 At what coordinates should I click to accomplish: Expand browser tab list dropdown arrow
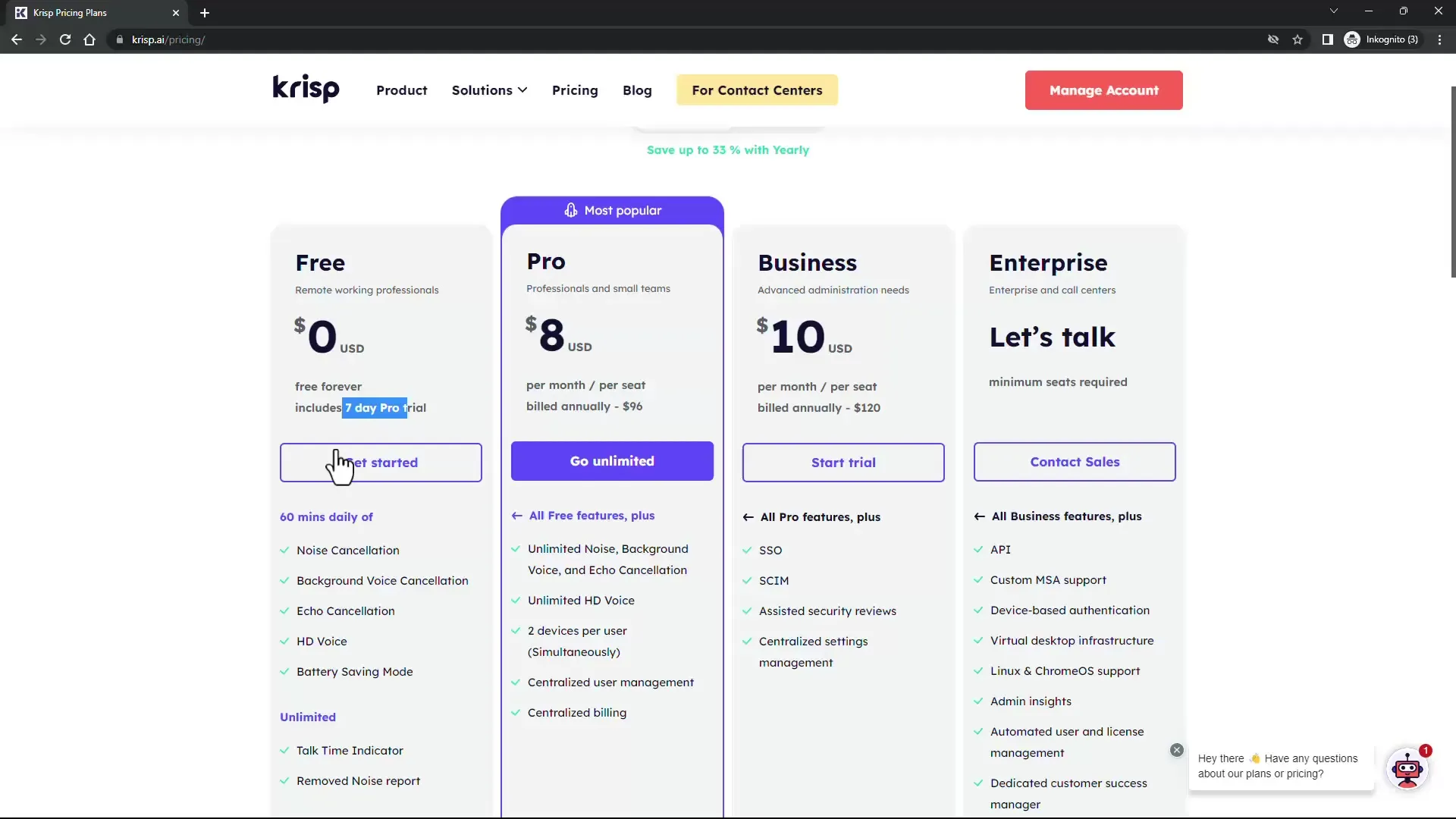(x=1333, y=11)
